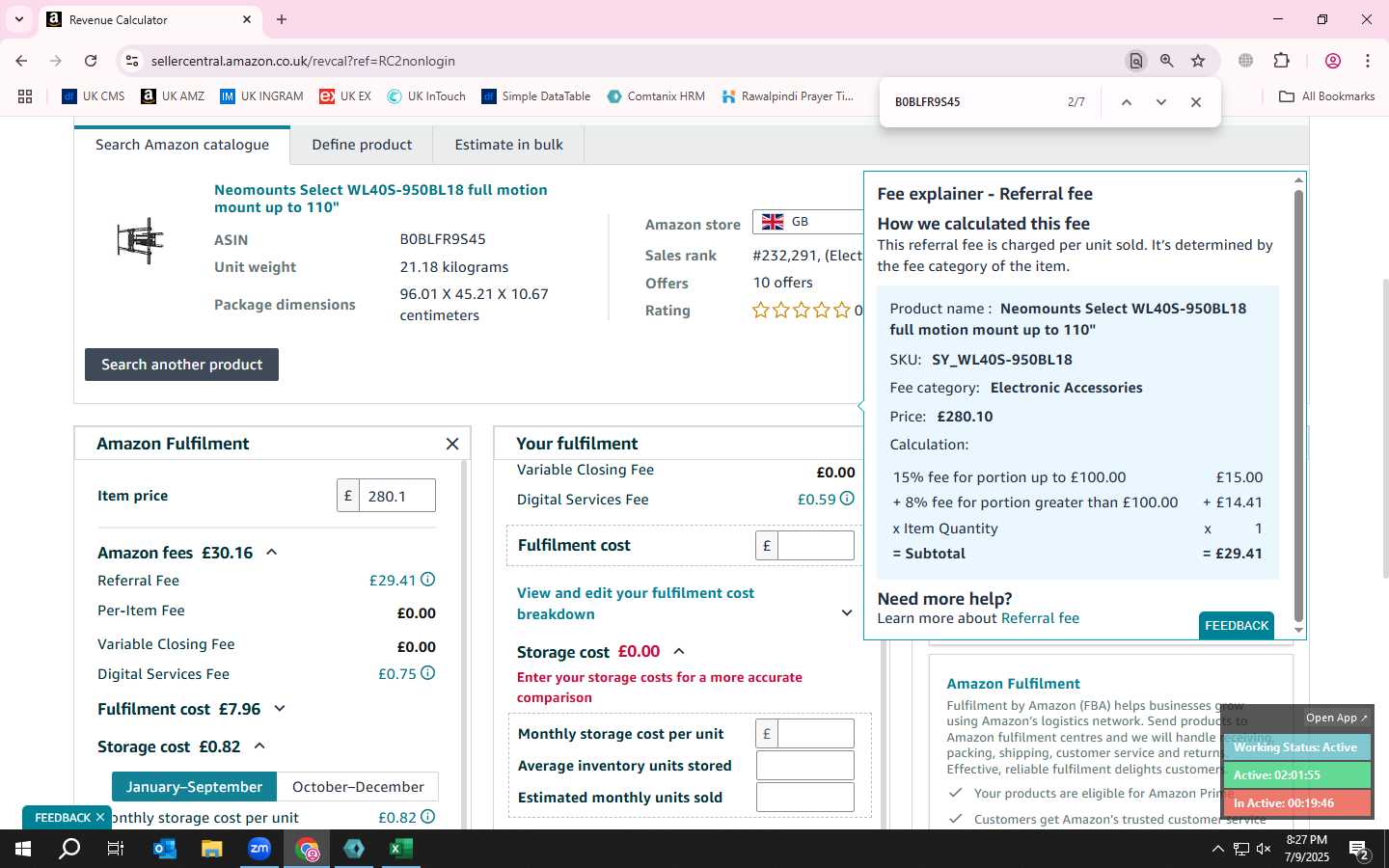Click FEEDBACK button in fee explainer

(x=1237, y=626)
